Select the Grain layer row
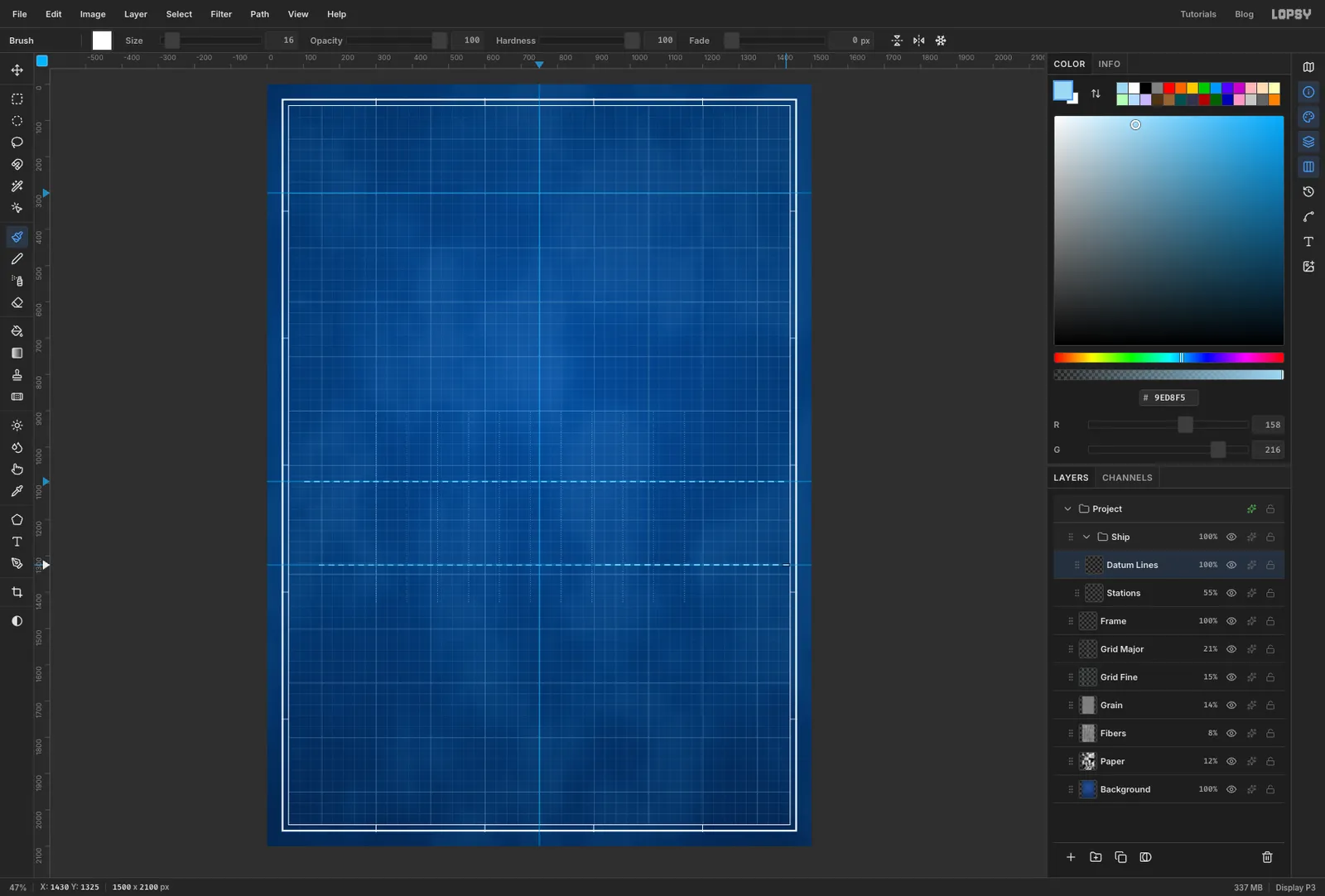This screenshot has width=1325, height=896. pyautogui.click(x=1169, y=706)
